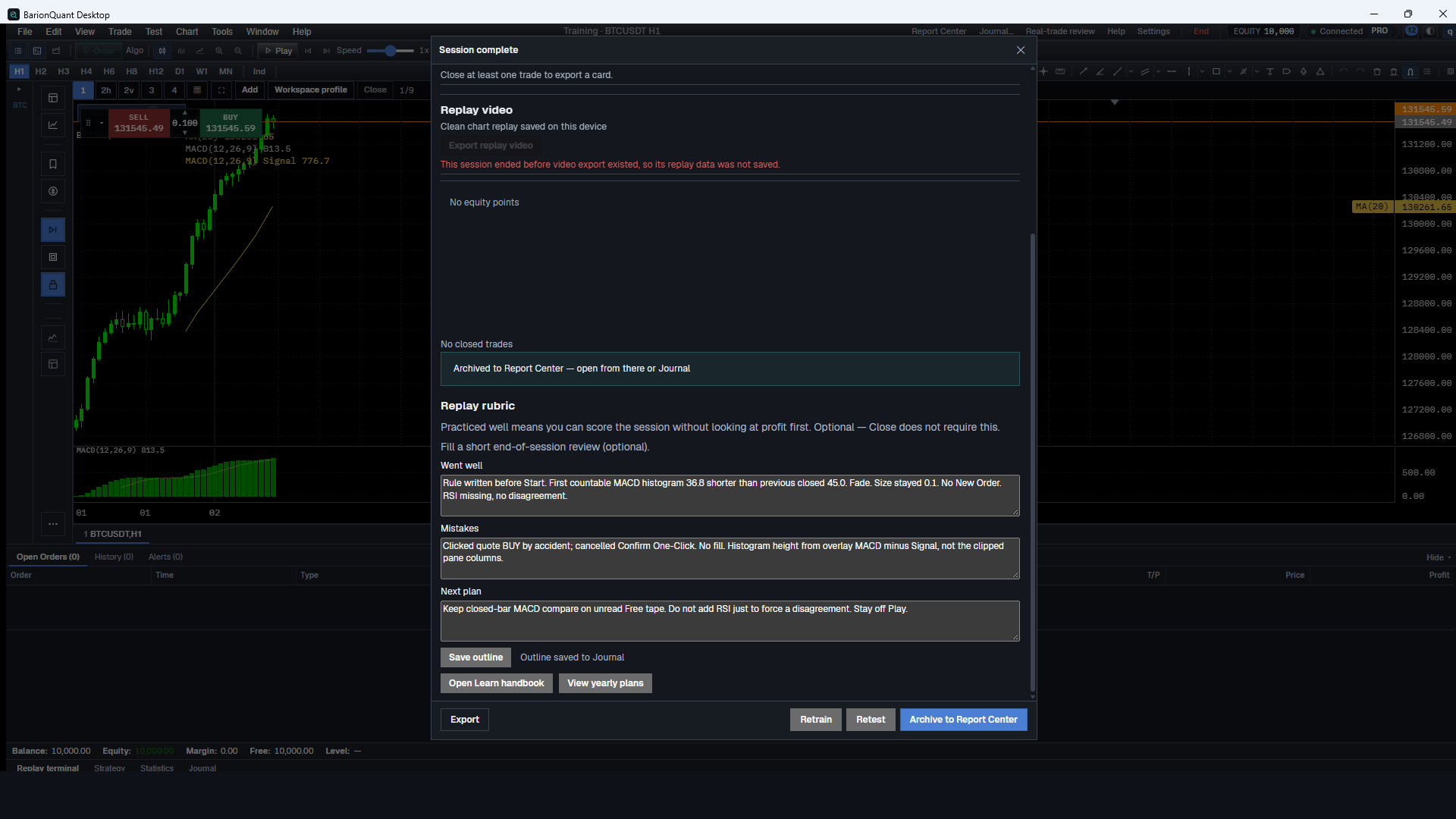Open the more options ellipsis in sidebar
Viewport: 1456px width, 819px height.
point(53,524)
